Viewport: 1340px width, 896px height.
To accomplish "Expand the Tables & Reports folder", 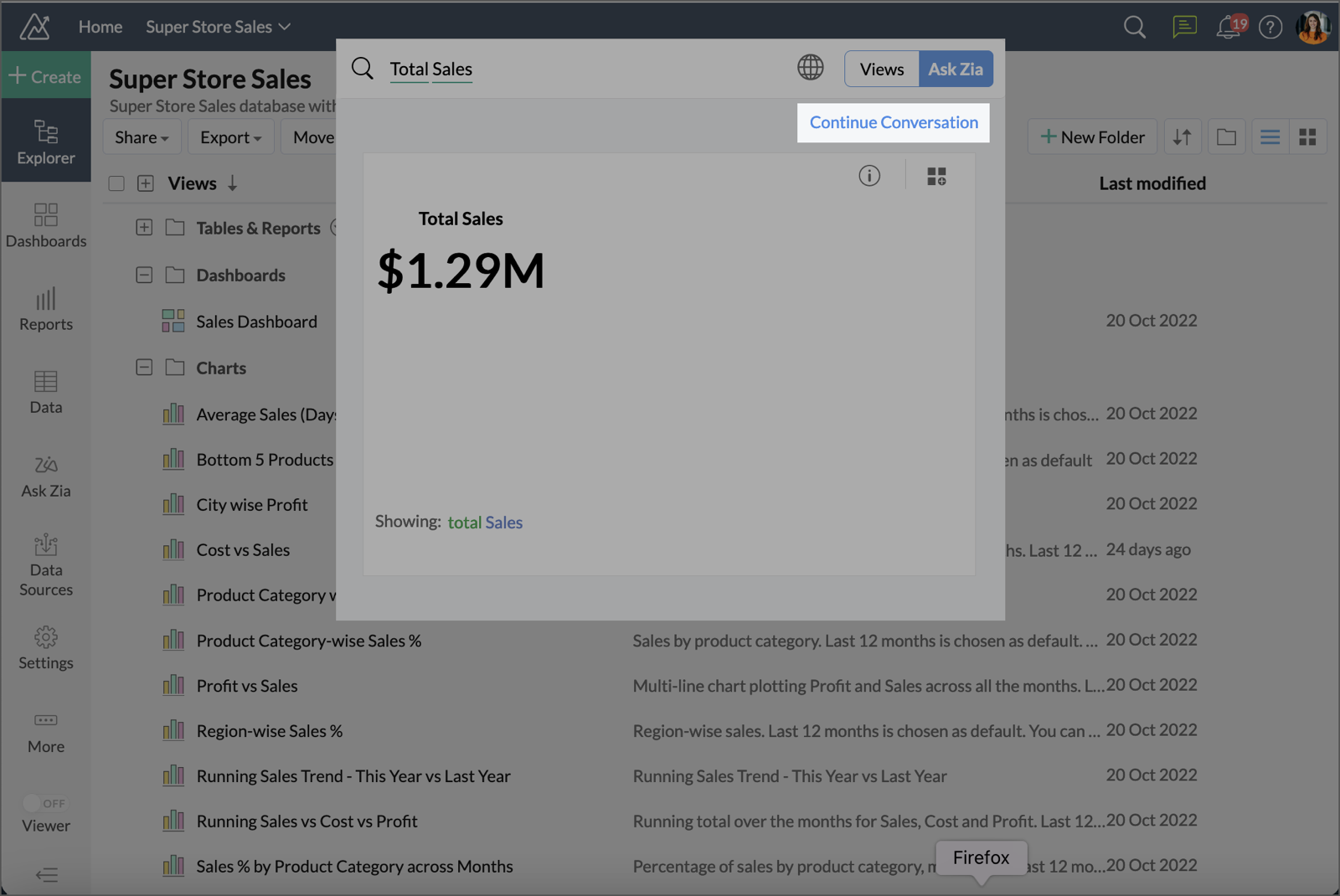I will click(x=144, y=227).
